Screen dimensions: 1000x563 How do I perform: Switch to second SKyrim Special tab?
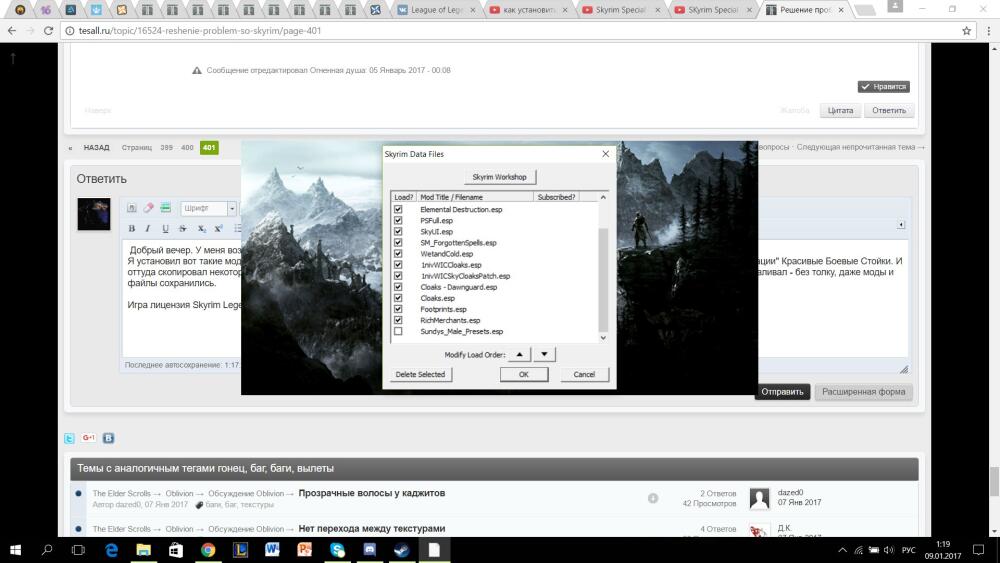click(x=713, y=10)
